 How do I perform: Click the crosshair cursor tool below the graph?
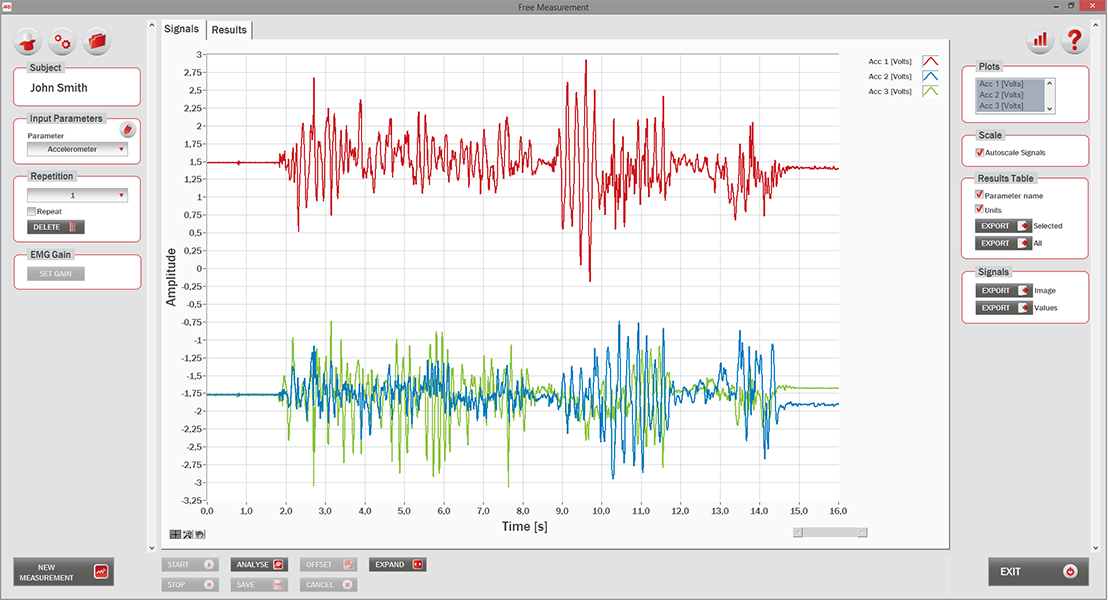(x=176, y=535)
